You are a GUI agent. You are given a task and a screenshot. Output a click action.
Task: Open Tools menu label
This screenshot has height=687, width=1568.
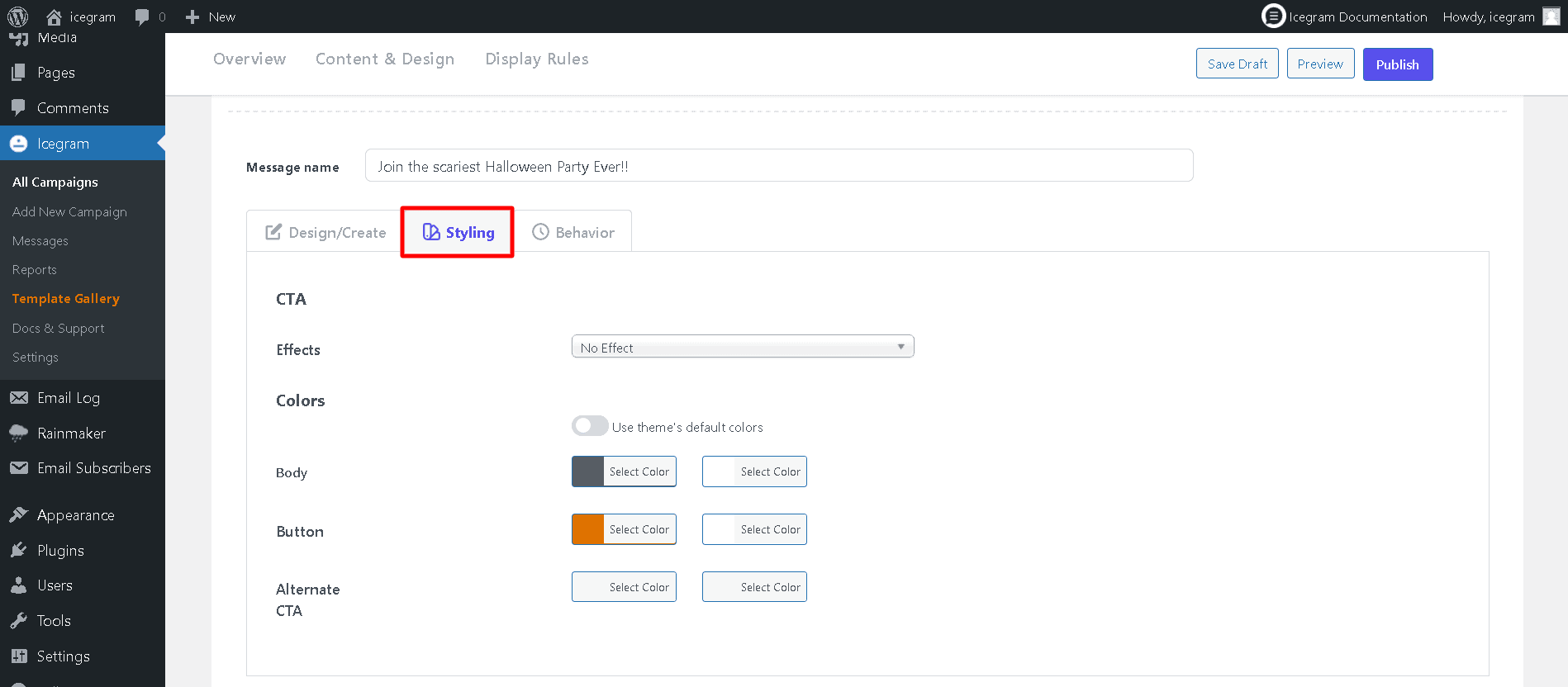coord(54,621)
